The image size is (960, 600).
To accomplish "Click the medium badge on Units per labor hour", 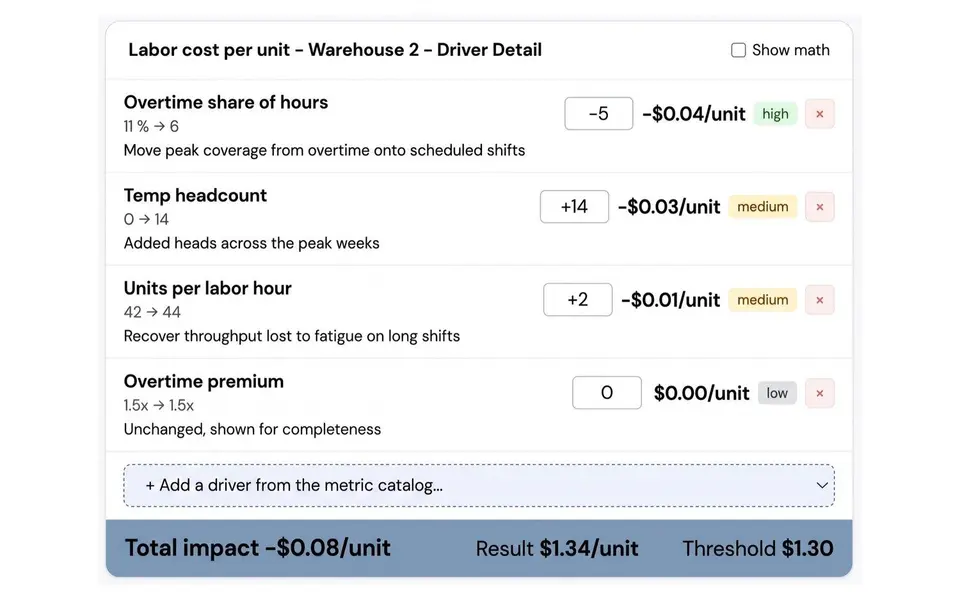I will [x=763, y=300].
